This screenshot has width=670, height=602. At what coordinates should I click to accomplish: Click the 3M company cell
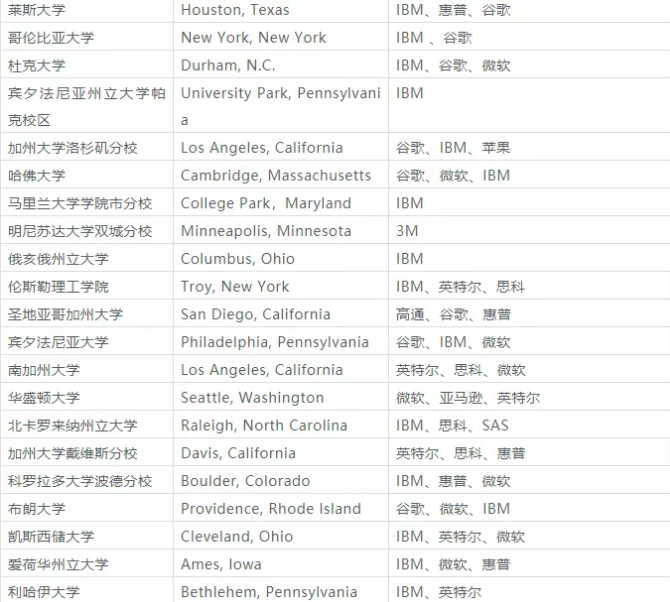tap(407, 231)
